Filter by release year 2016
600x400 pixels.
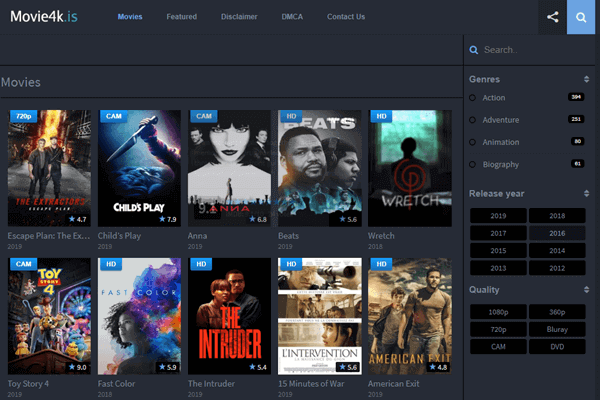coord(557,233)
